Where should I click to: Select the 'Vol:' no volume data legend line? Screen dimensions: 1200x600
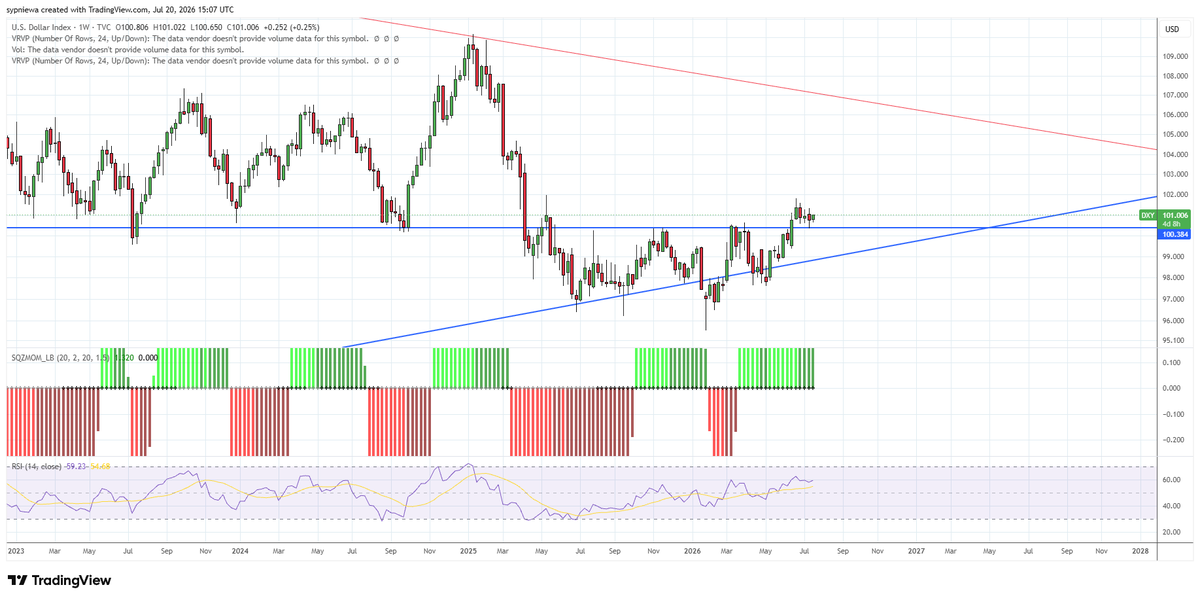coord(126,48)
